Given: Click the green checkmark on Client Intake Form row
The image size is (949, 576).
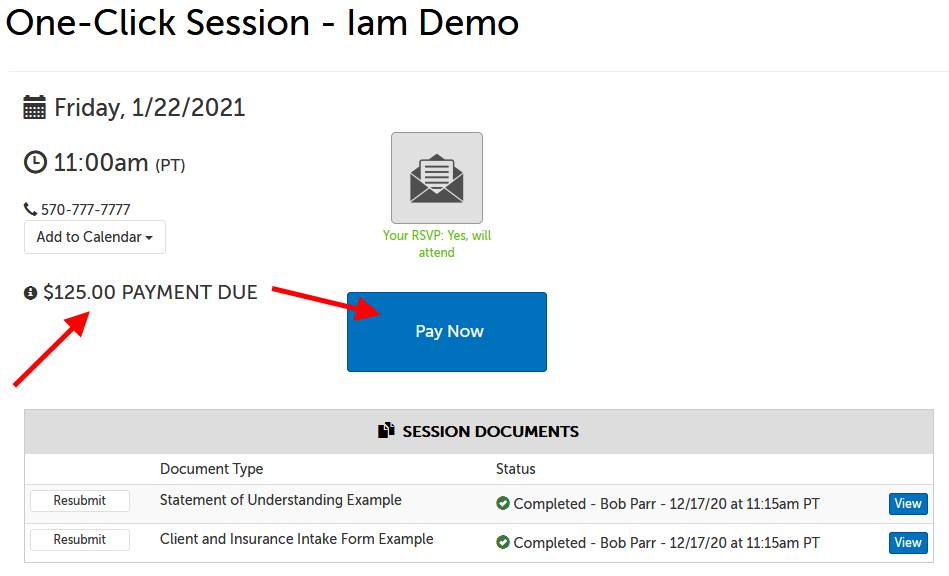Looking at the screenshot, I should coord(503,542).
